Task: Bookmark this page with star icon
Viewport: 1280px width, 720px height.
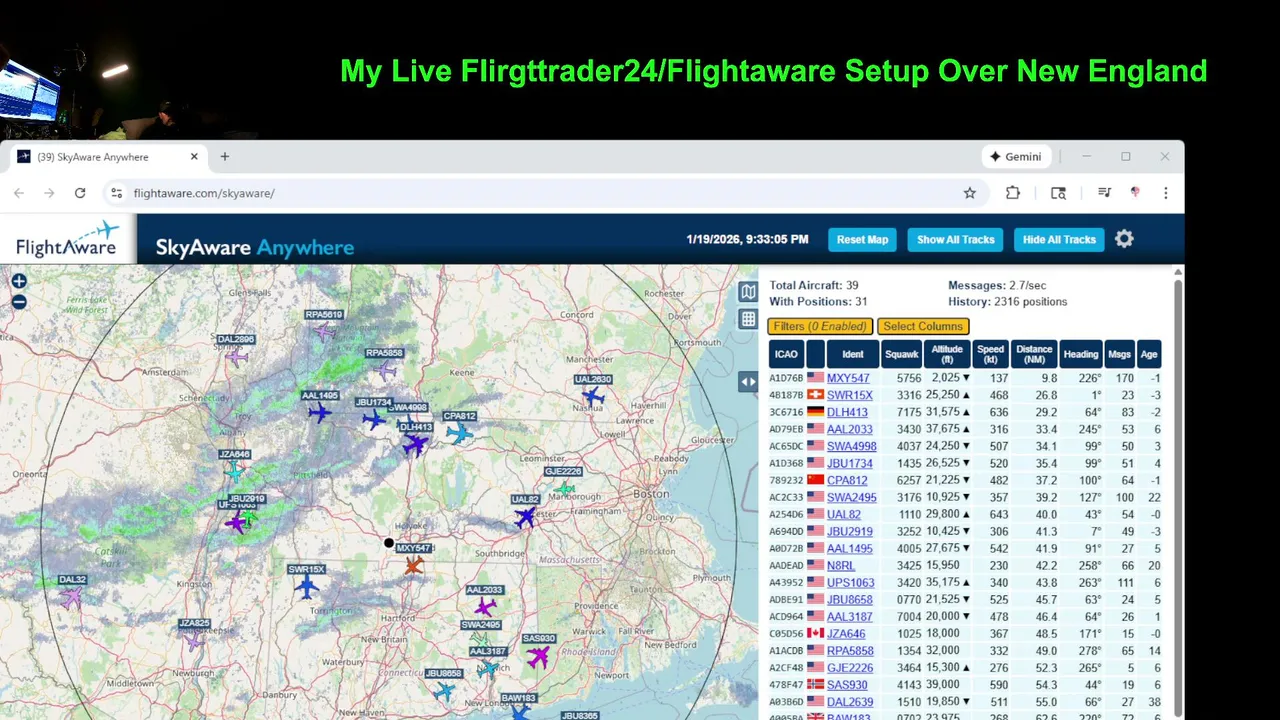Action: point(969,193)
